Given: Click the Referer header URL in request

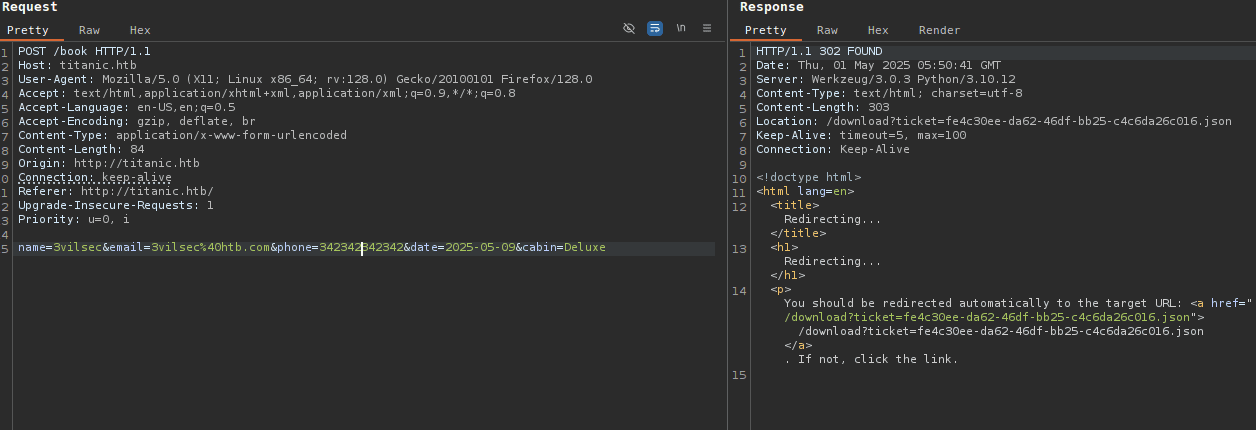Looking at the screenshot, I should point(147,191).
